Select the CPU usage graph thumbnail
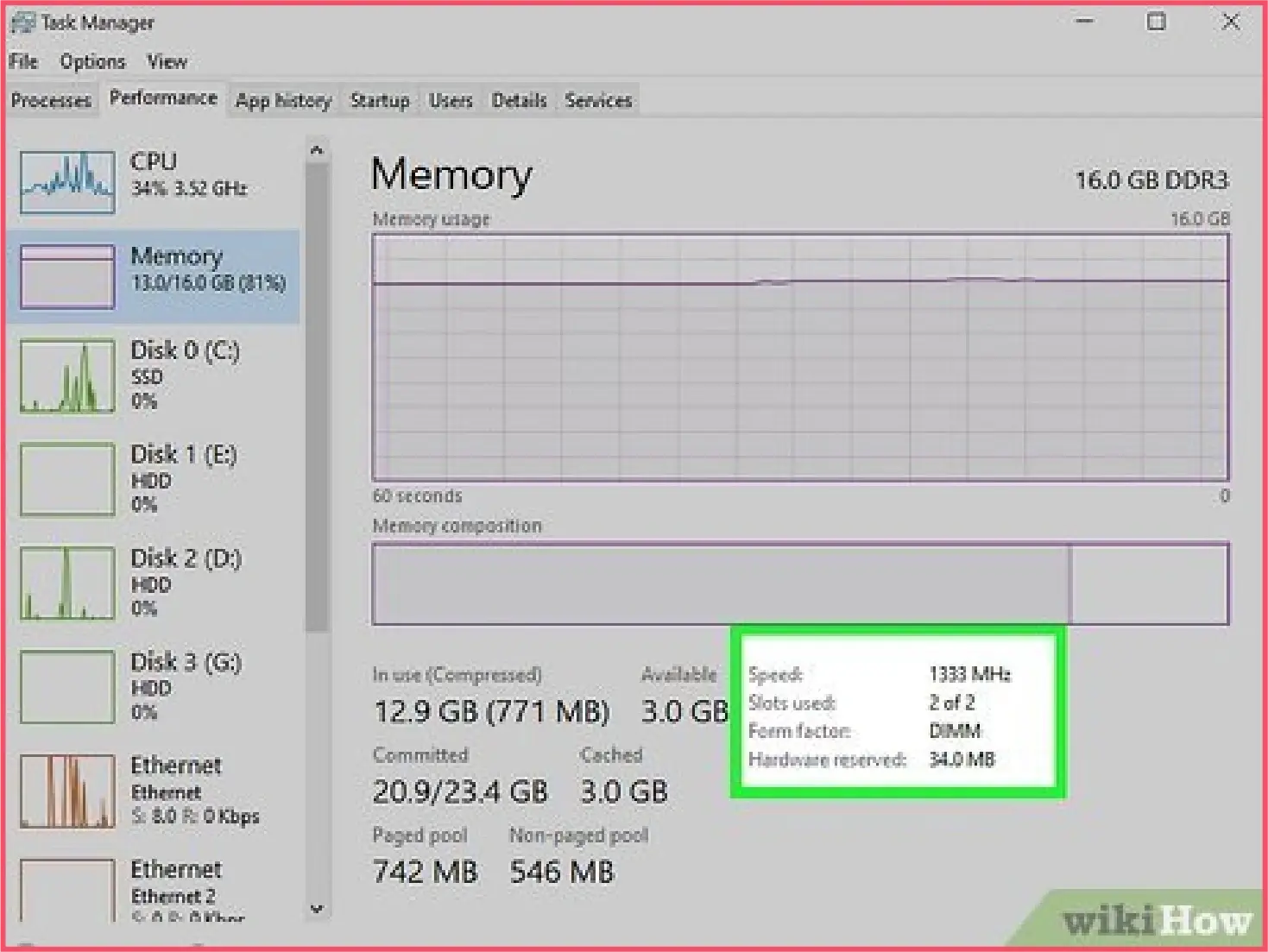The image size is (1268, 952). [x=67, y=183]
